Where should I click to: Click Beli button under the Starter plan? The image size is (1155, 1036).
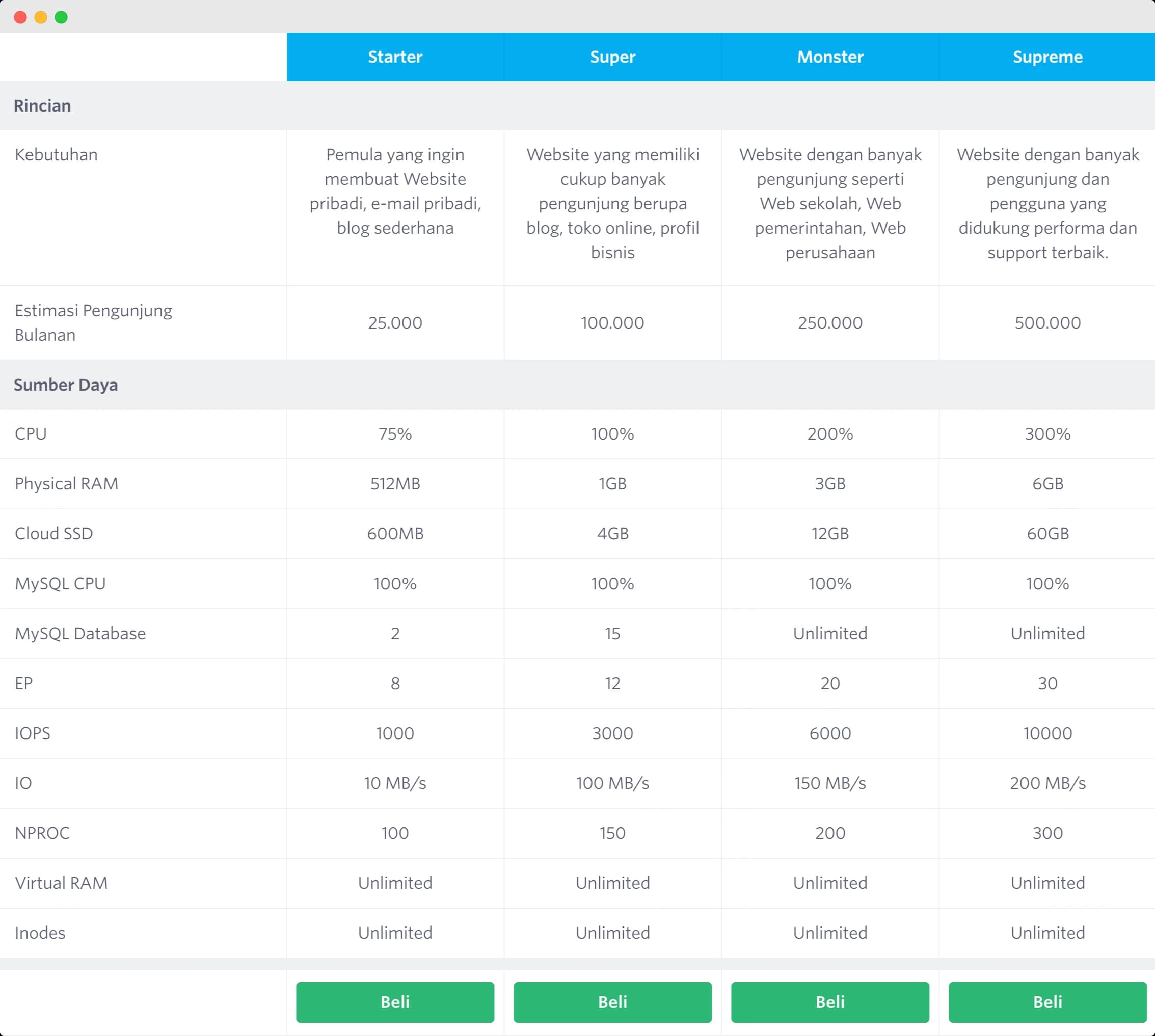point(395,1002)
